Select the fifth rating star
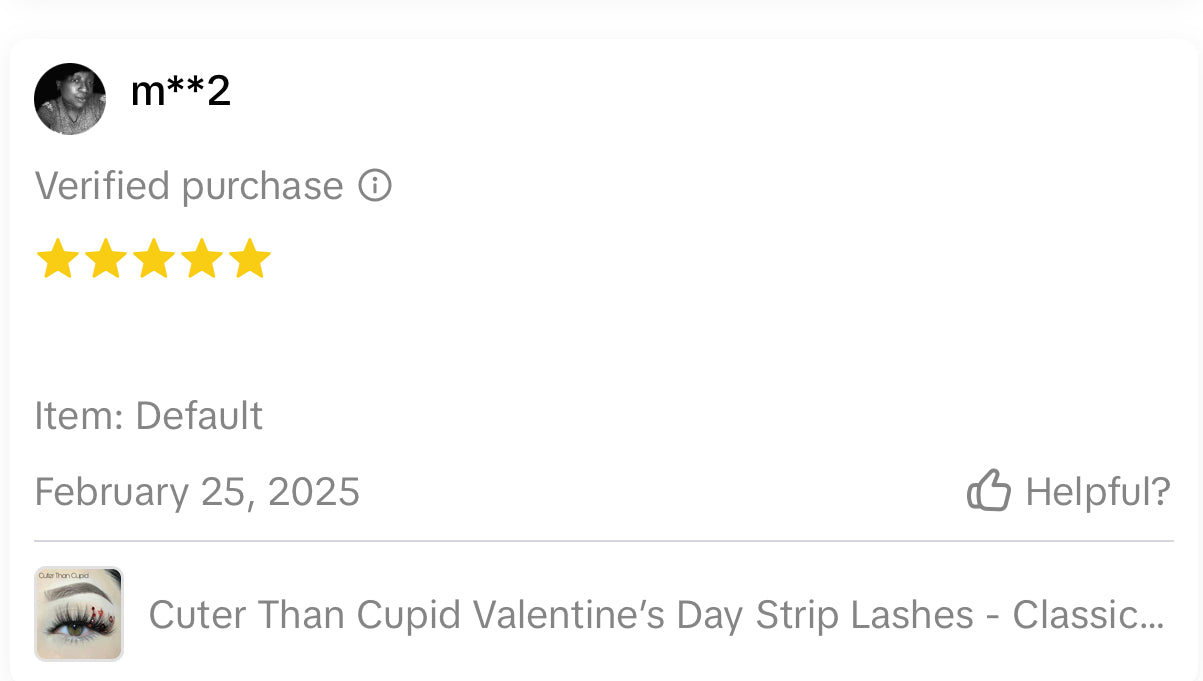Image resolution: width=1203 pixels, height=681 pixels. click(249, 259)
